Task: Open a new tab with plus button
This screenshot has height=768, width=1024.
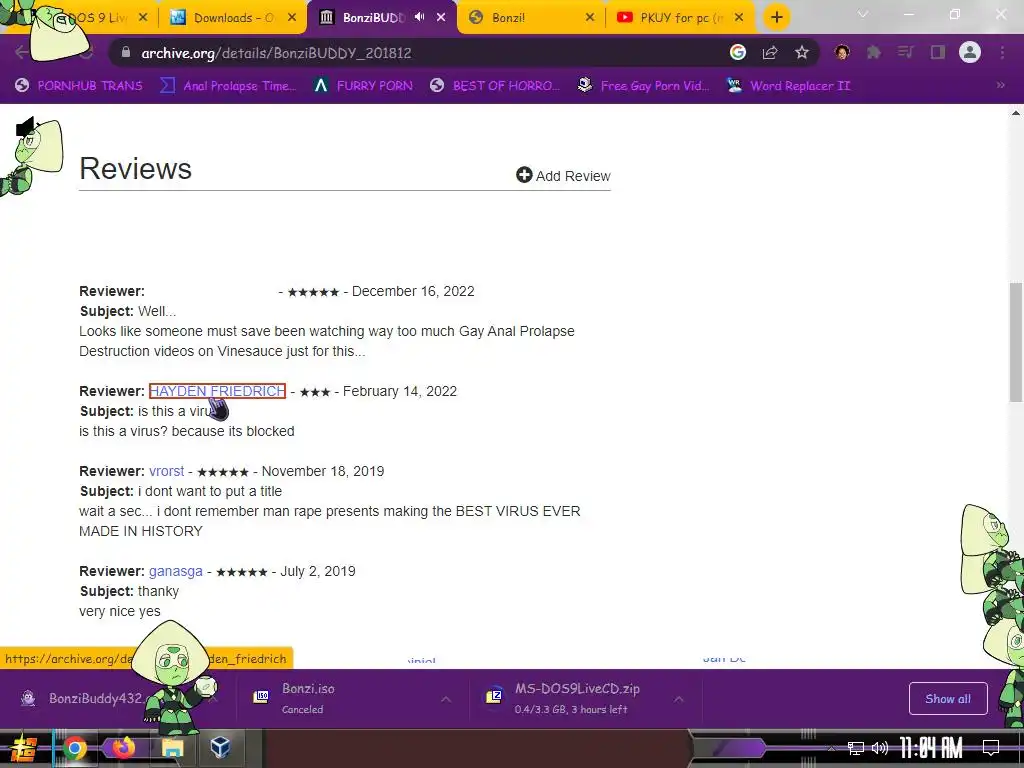Action: 776,18
